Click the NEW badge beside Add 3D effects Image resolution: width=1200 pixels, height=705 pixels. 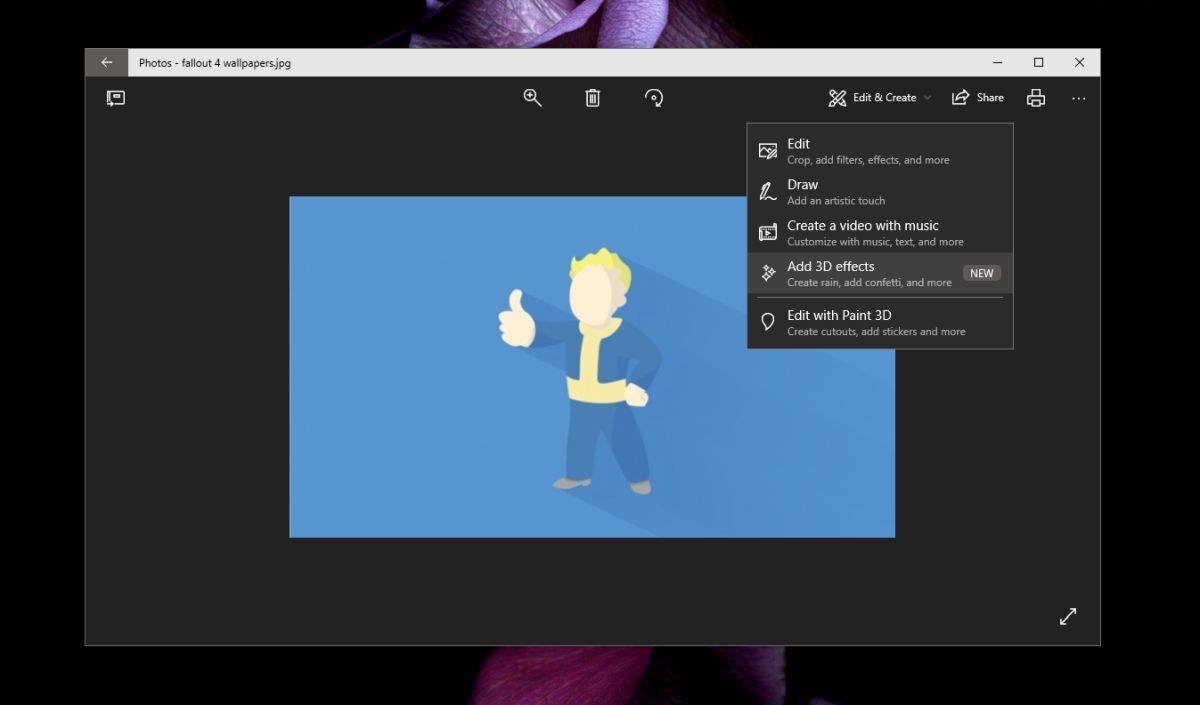click(x=981, y=272)
